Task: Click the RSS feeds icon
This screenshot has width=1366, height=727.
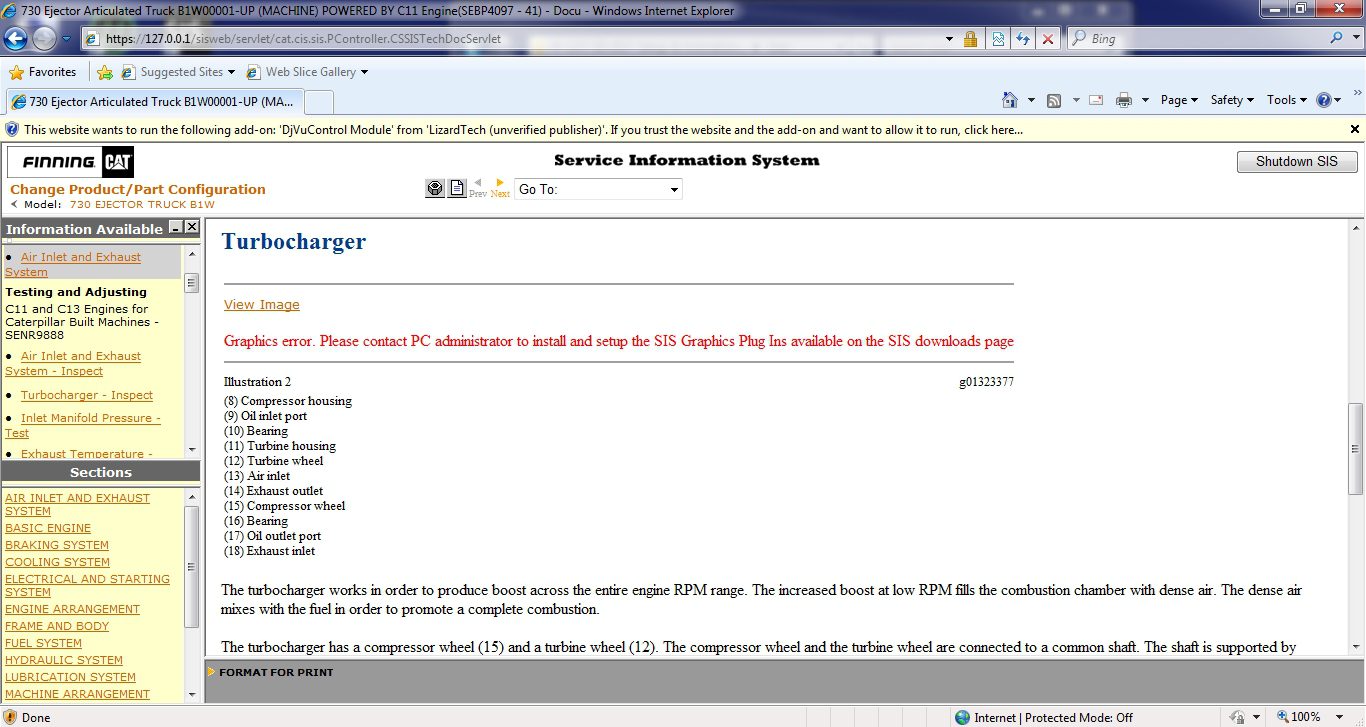Action: click(x=1054, y=100)
